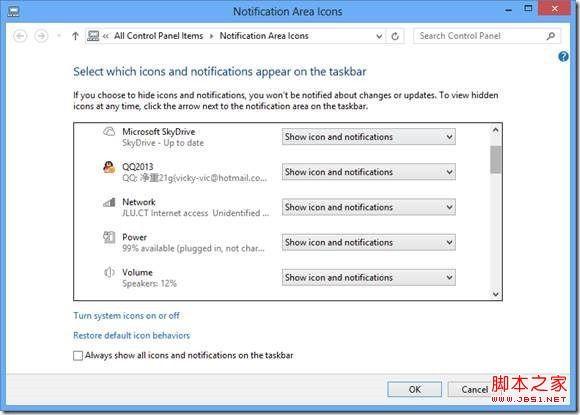This screenshot has width=580, height=415.
Task: Click the search magnifier icon
Action: click(x=550, y=36)
